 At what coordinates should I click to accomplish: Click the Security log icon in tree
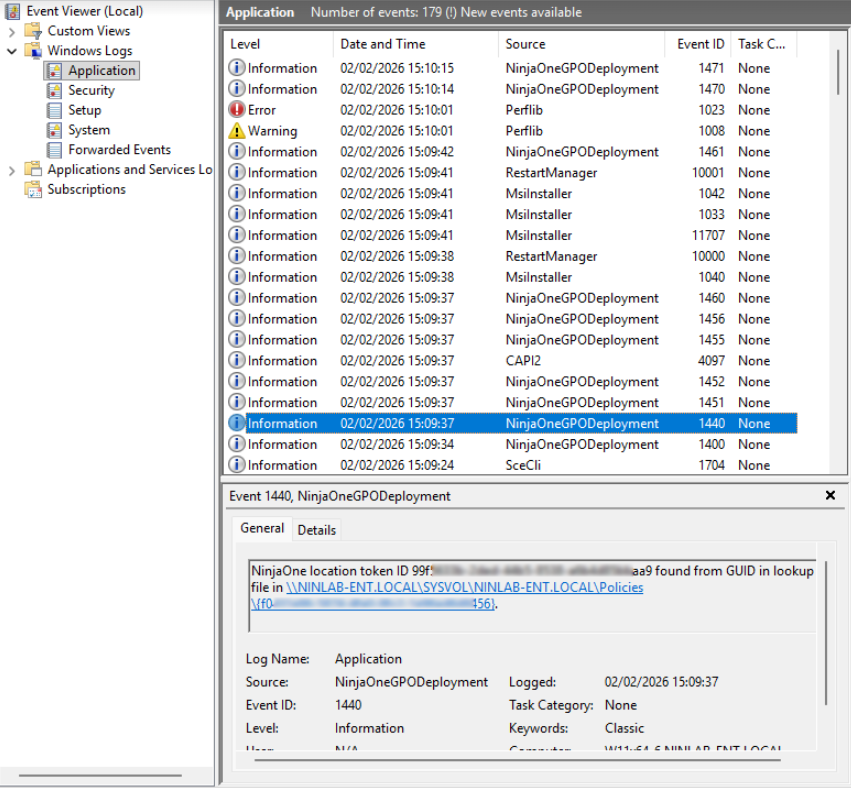[x=54, y=90]
